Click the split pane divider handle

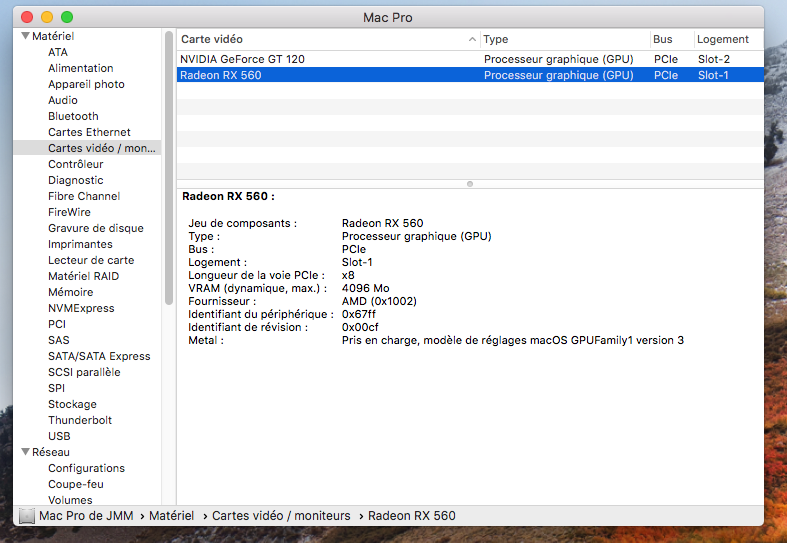(470, 184)
